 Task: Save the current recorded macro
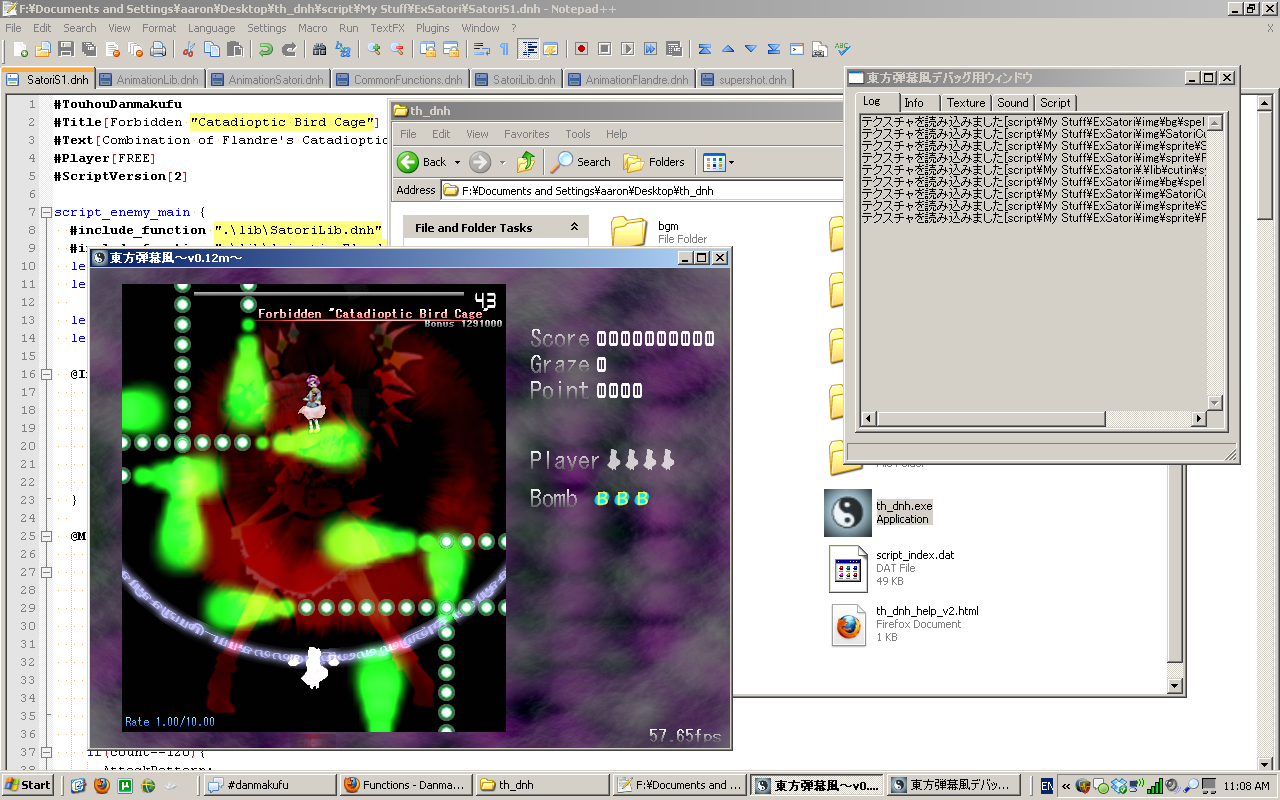[673, 48]
